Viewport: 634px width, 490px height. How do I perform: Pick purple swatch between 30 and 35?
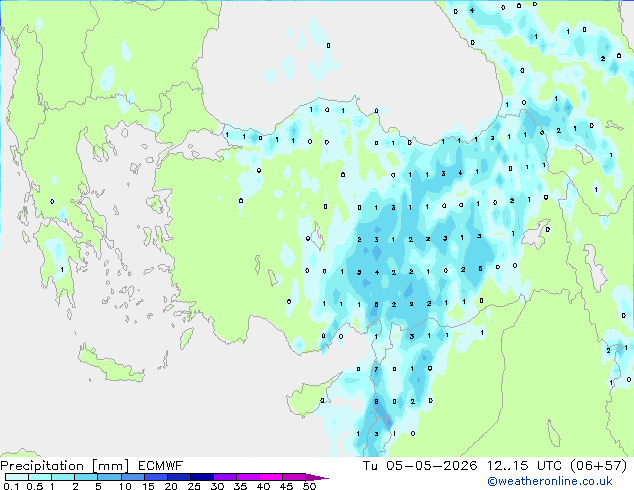click(225, 477)
